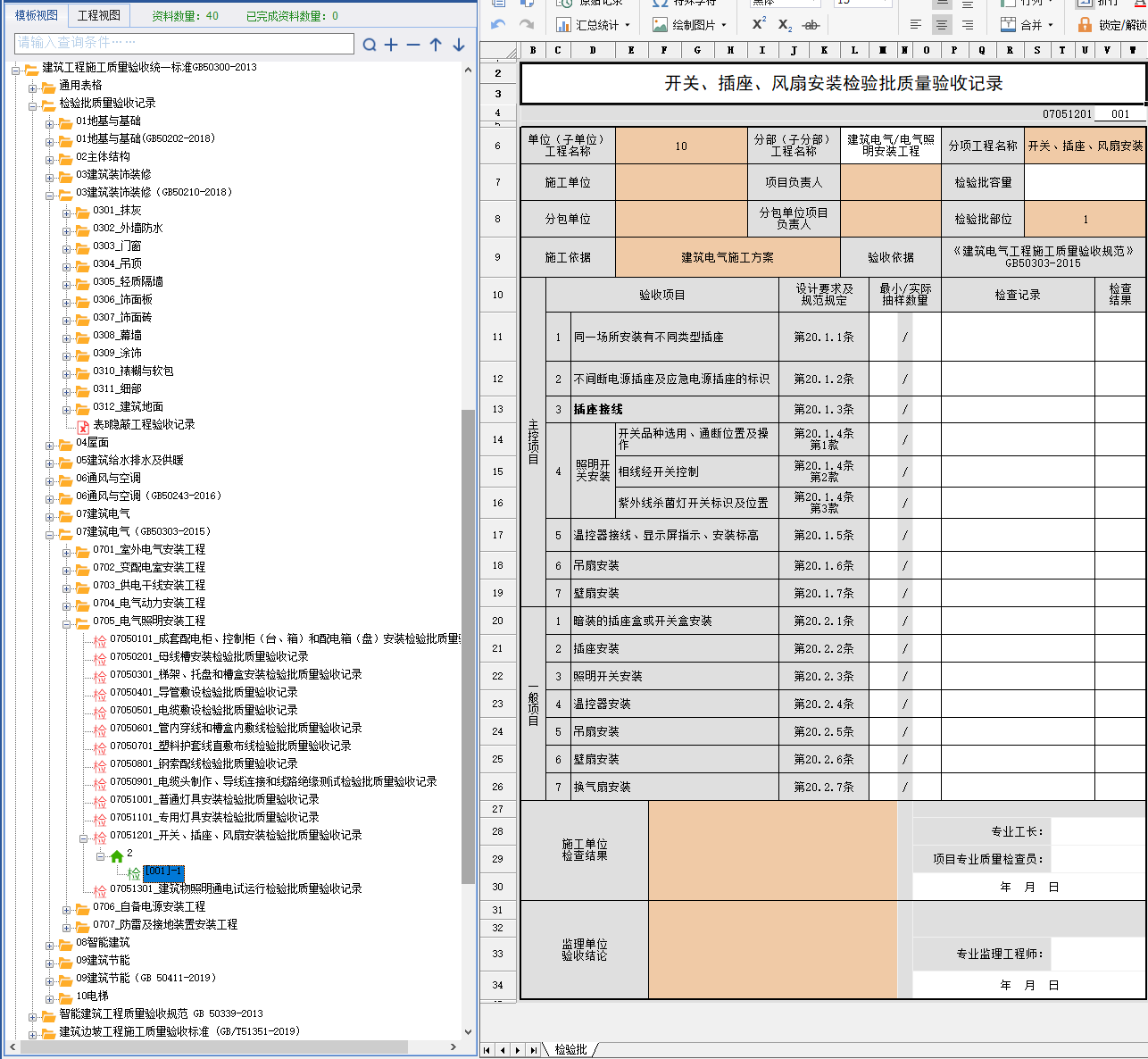Click the search magnifier icon beside query box
The height and width of the screenshot is (1059, 1148).
(370, 44)
